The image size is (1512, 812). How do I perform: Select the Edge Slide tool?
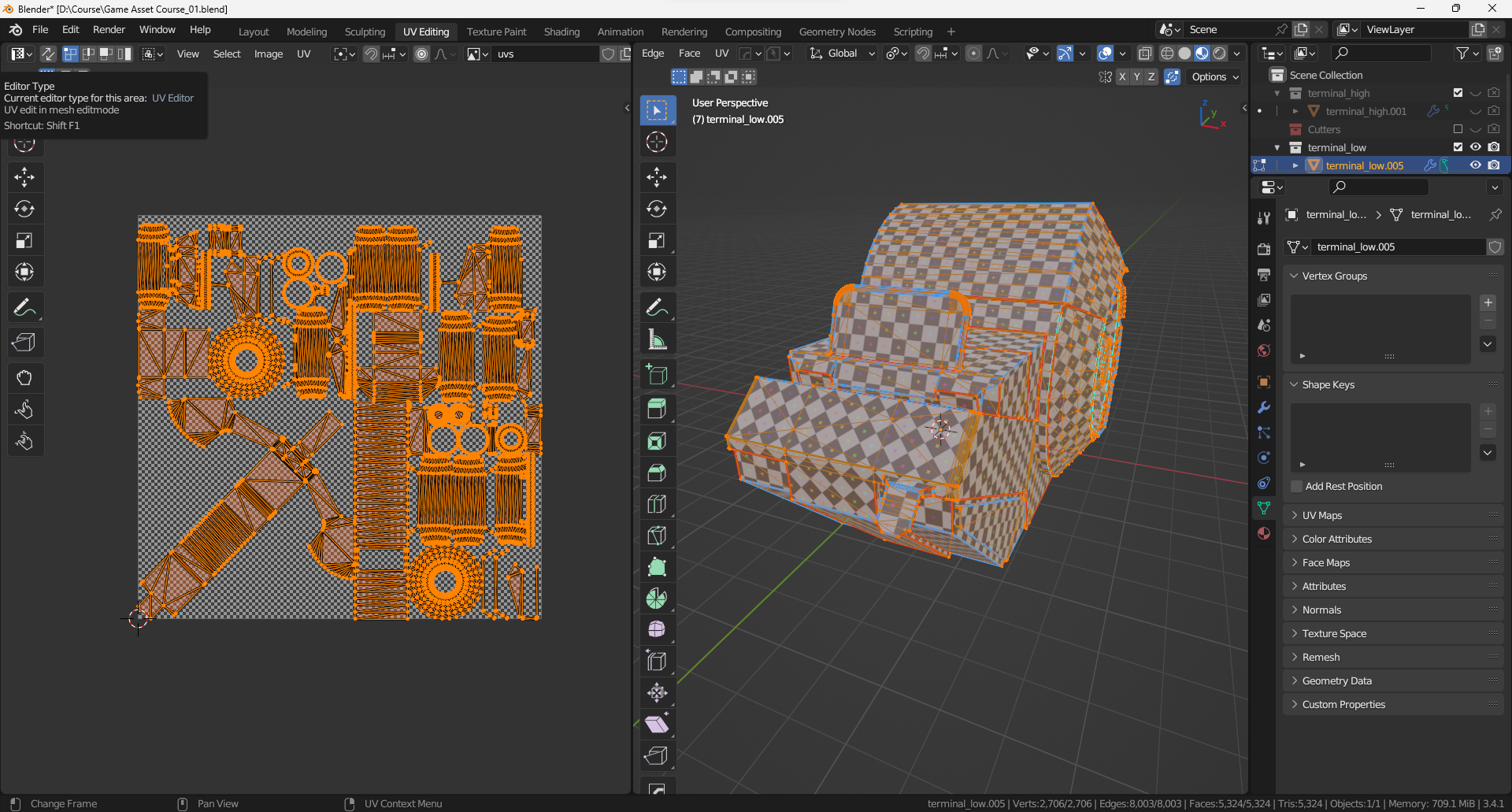657,662
